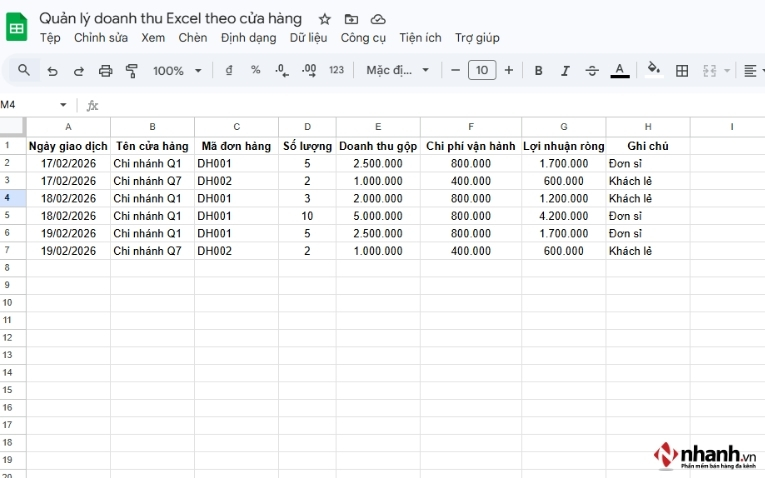Decrease font size with minus
This screenshot has height=478, width=765.
pyautogui.click(x=455, y=70)
